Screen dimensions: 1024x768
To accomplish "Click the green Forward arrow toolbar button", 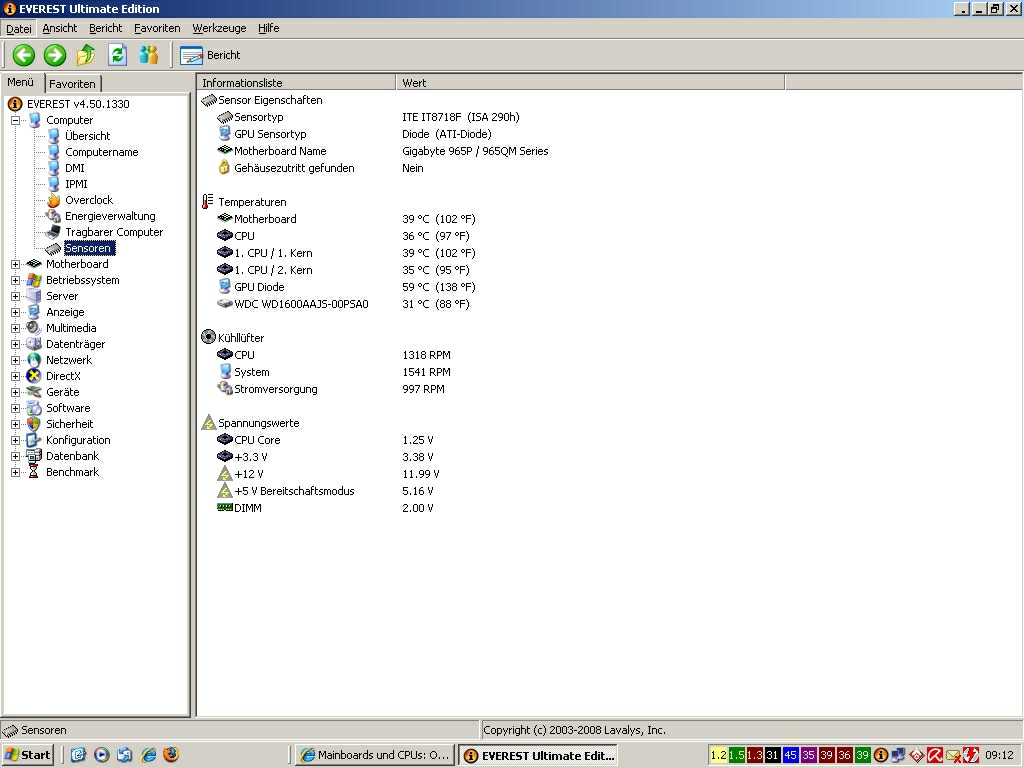I will point(55,55).
